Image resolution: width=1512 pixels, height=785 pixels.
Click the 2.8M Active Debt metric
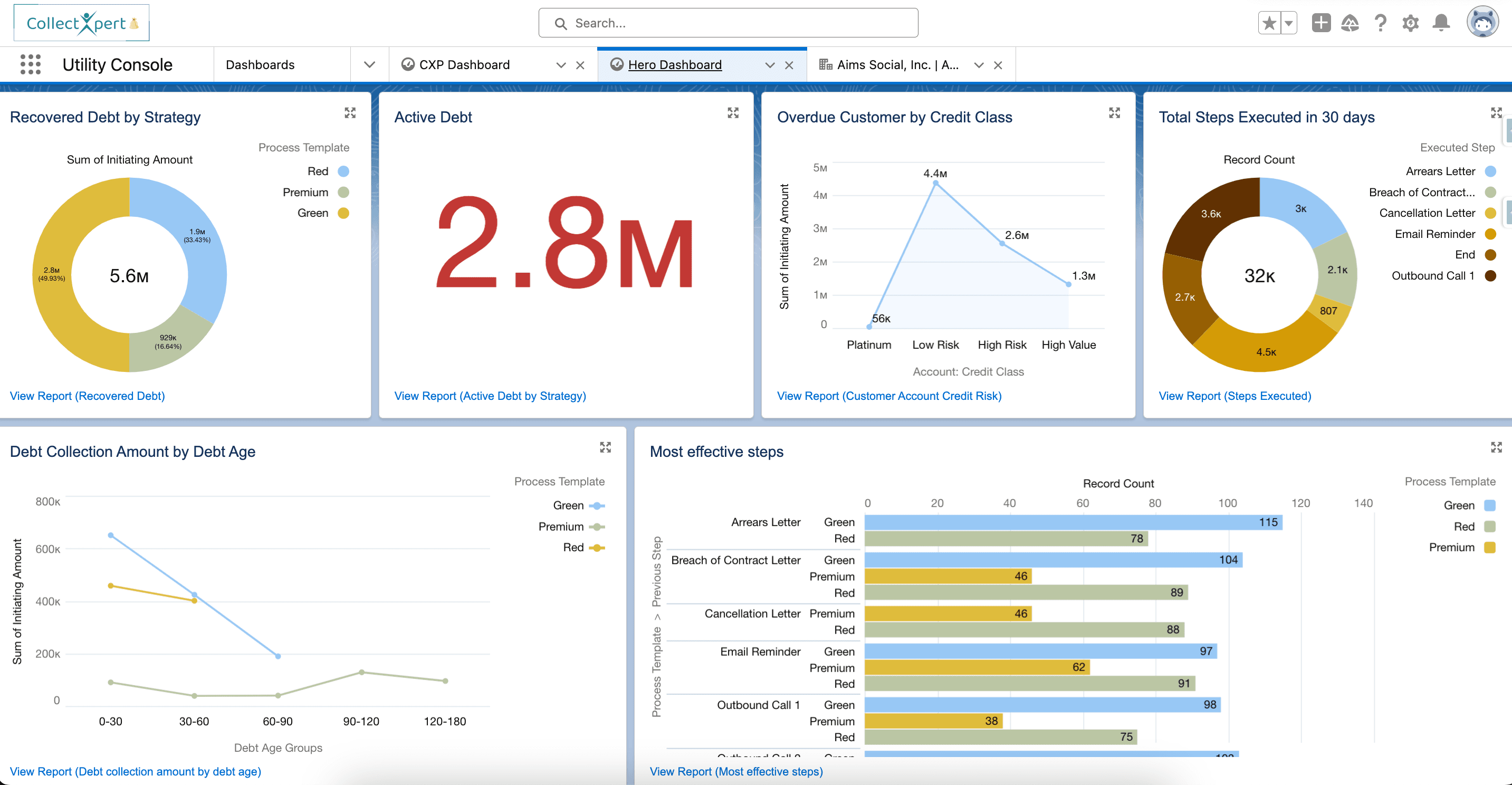click(564, 243)
